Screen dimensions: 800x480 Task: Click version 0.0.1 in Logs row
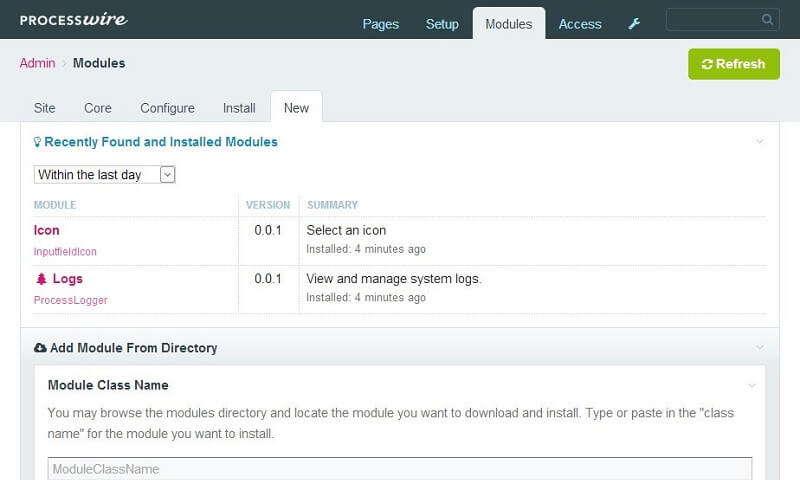[268, 279]
